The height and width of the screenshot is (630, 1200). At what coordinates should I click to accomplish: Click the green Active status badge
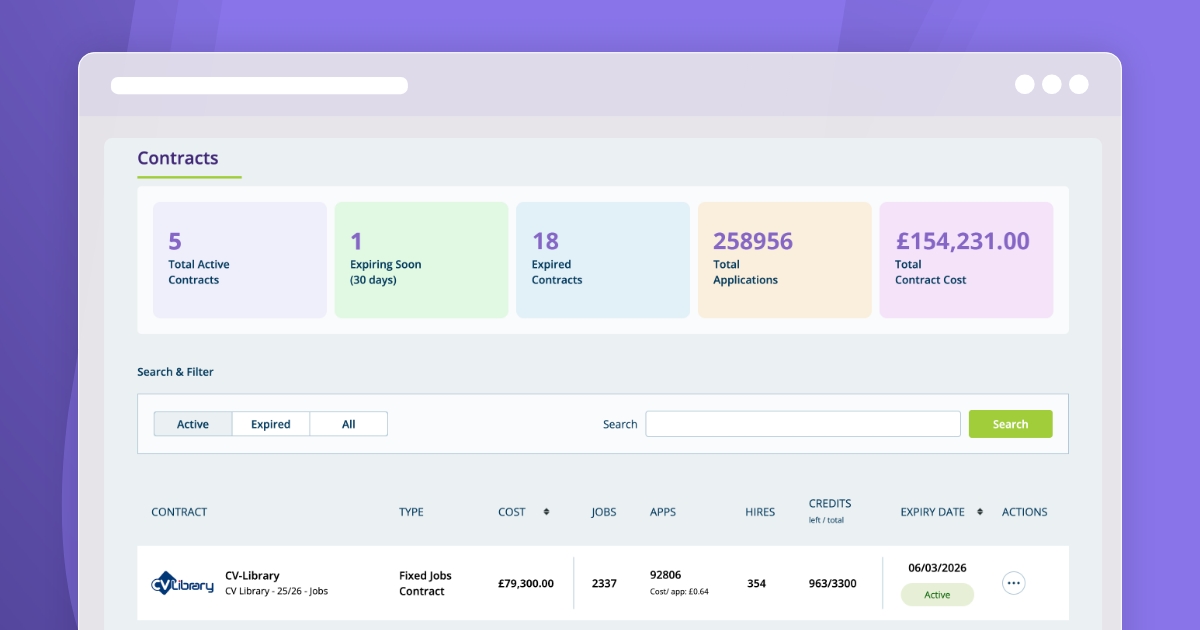[x=937, y=594]
